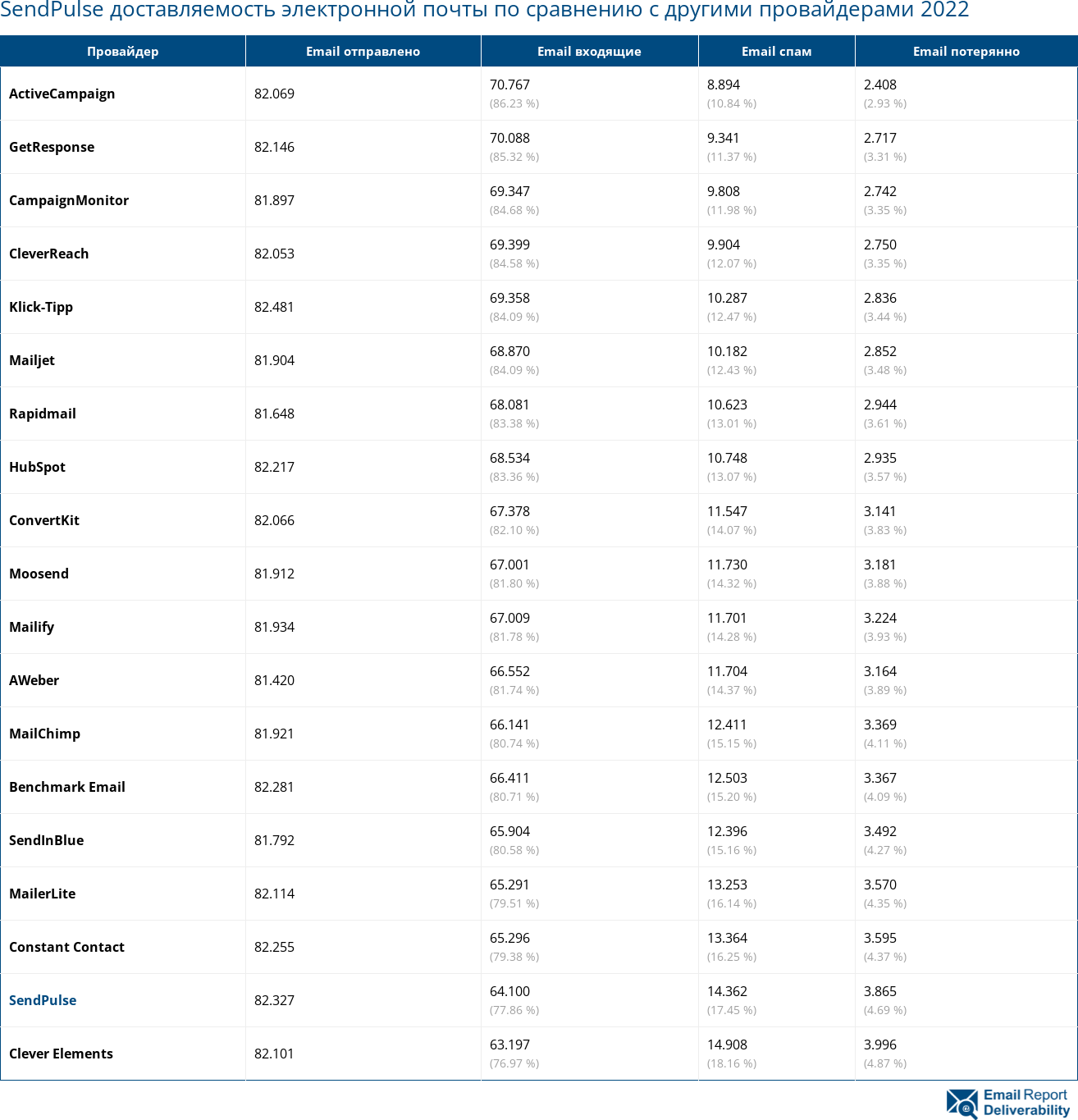Click the Email Report Deliverability logo text
The width and height of the screenshot is (1078, 1120).
coord(1025,1103)
